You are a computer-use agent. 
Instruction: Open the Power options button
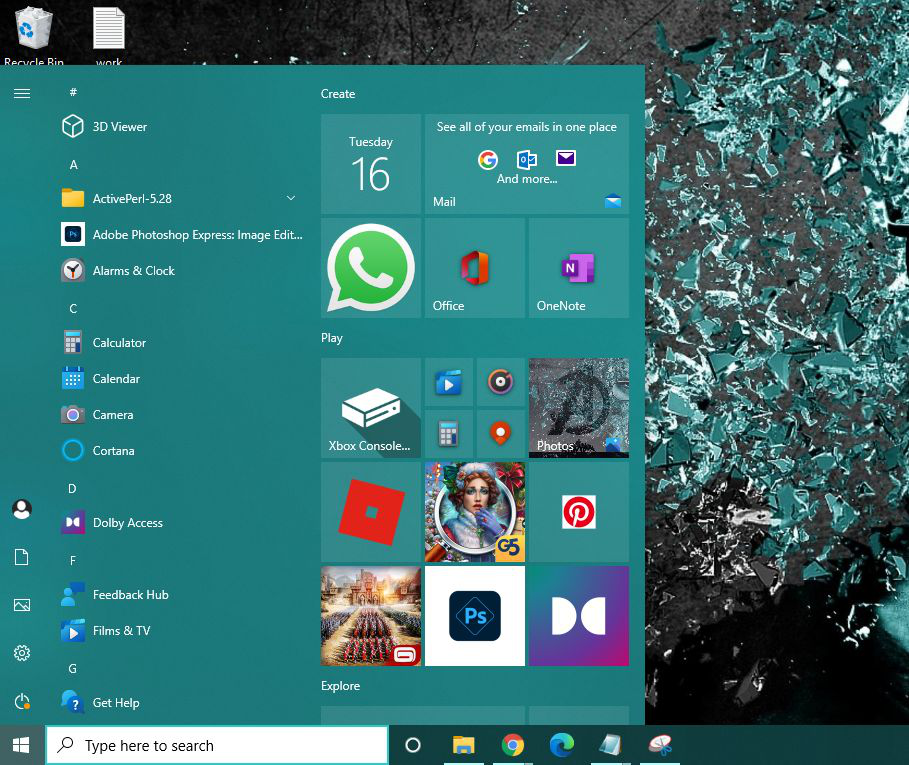click(x=22, y=701)
